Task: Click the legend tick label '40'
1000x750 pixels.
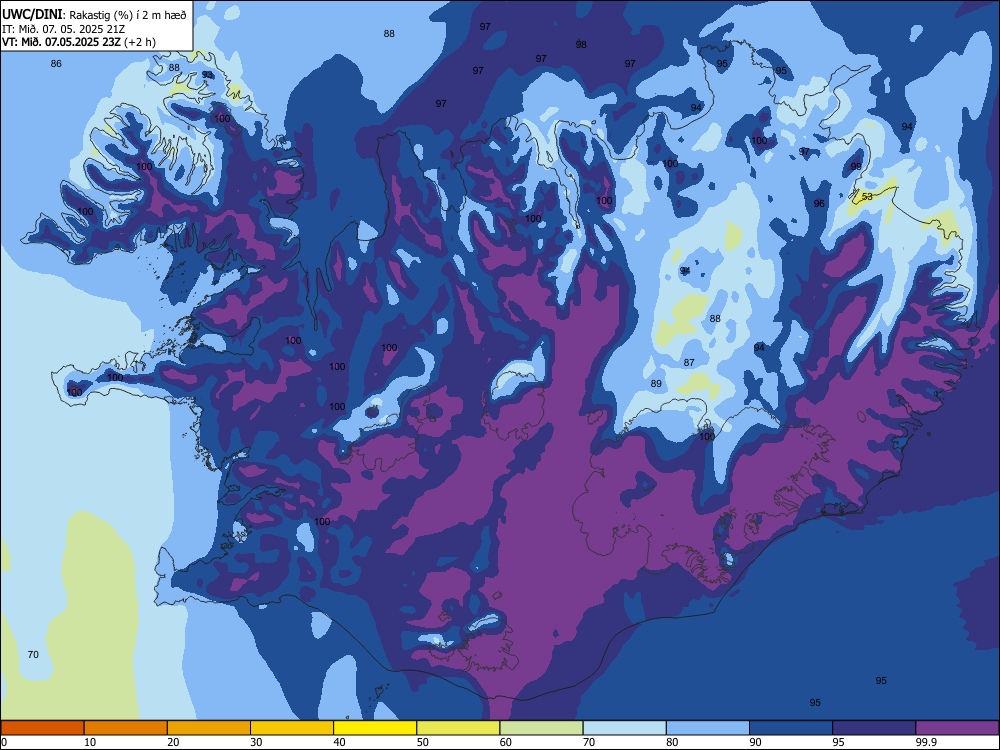Action: (x=340, y=742)
